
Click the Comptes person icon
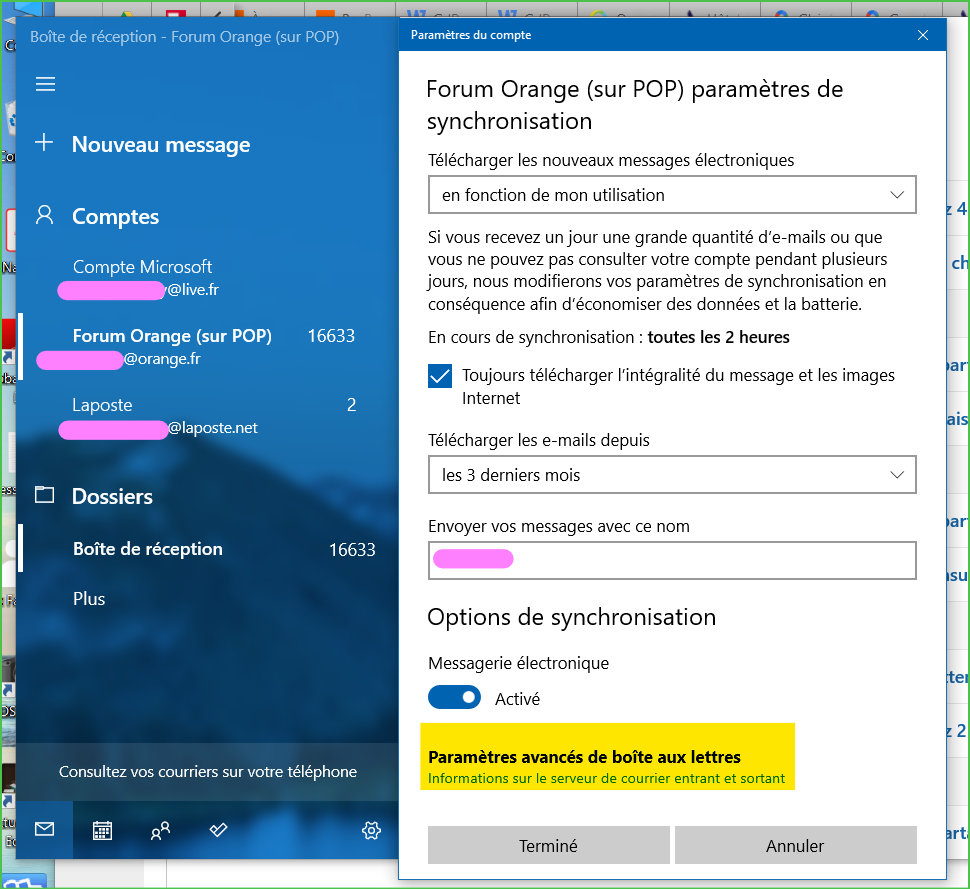45,215
